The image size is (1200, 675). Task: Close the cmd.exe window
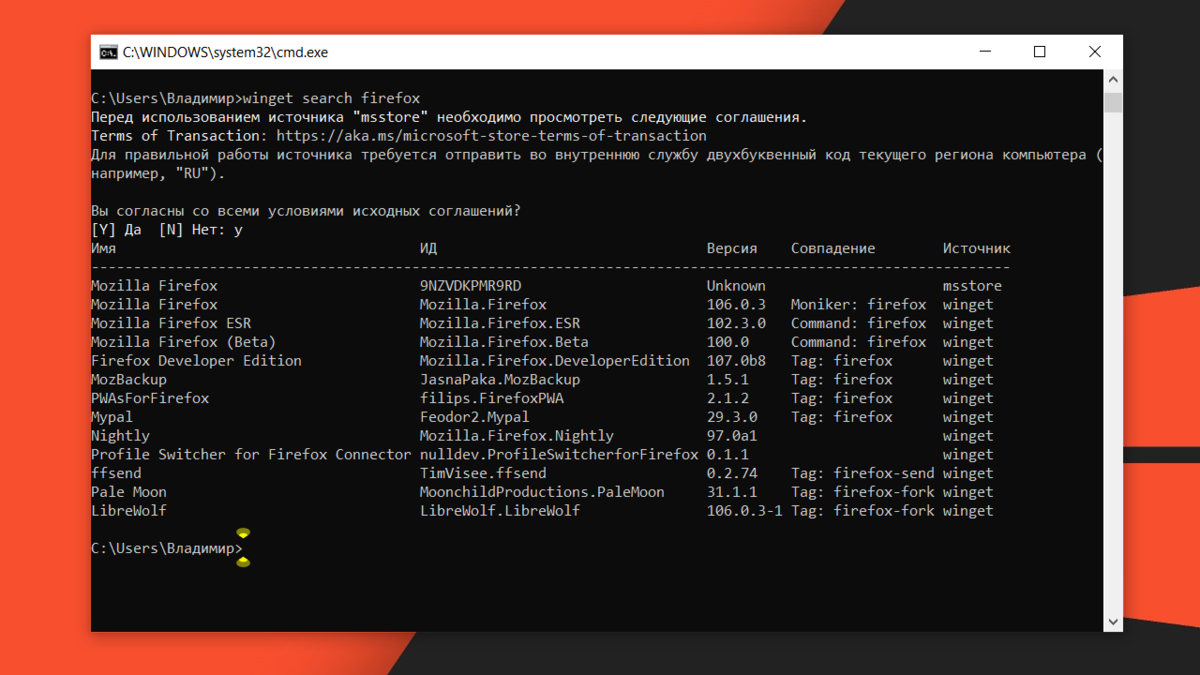tap(1095, 52)
